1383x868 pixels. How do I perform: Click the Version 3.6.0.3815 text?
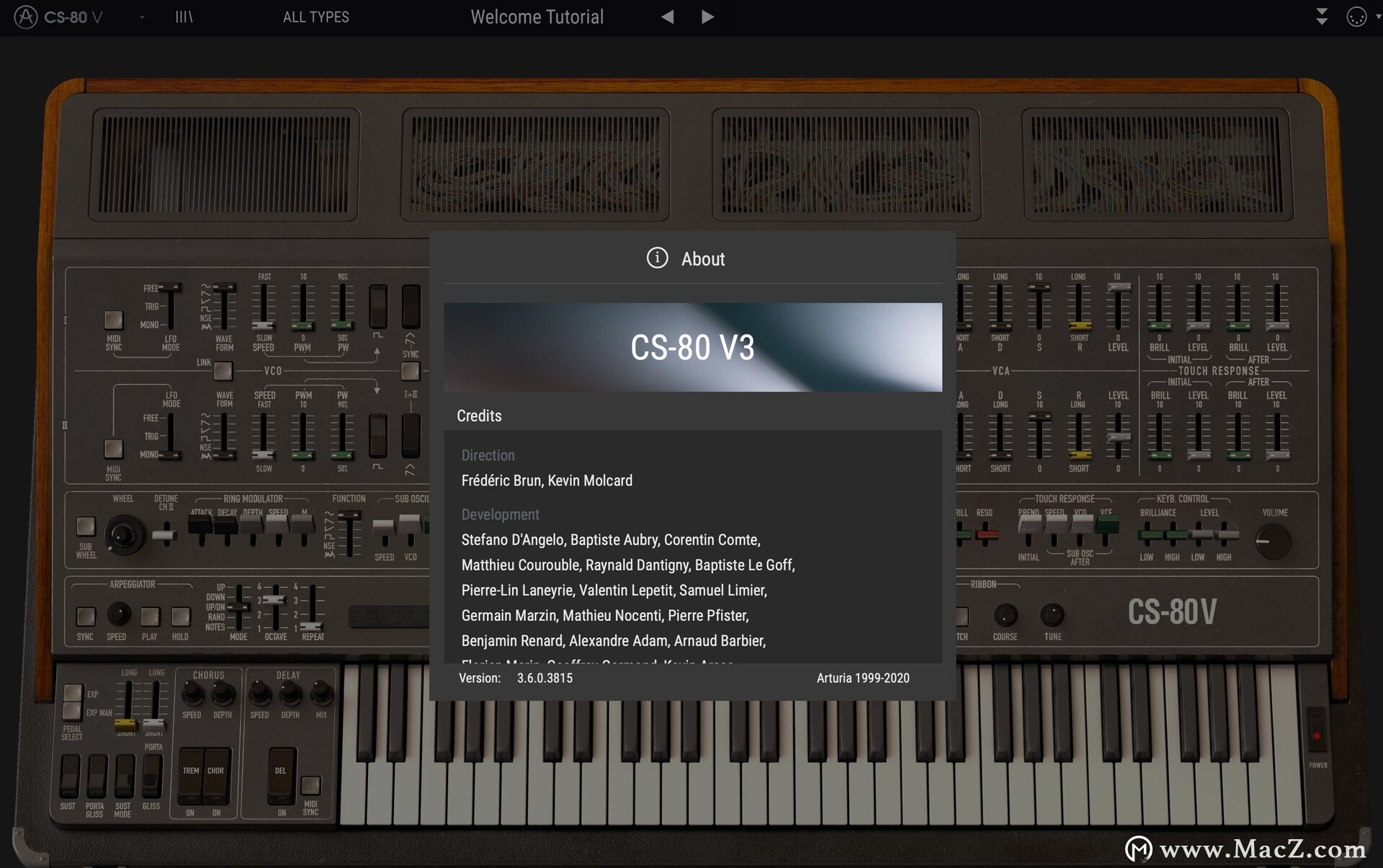(x=516, y=678)
